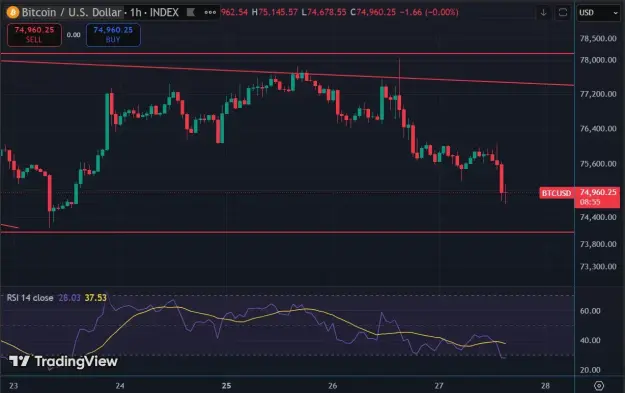
Task: Open the USD currency dropdown
Action: [x=598, y=12]
